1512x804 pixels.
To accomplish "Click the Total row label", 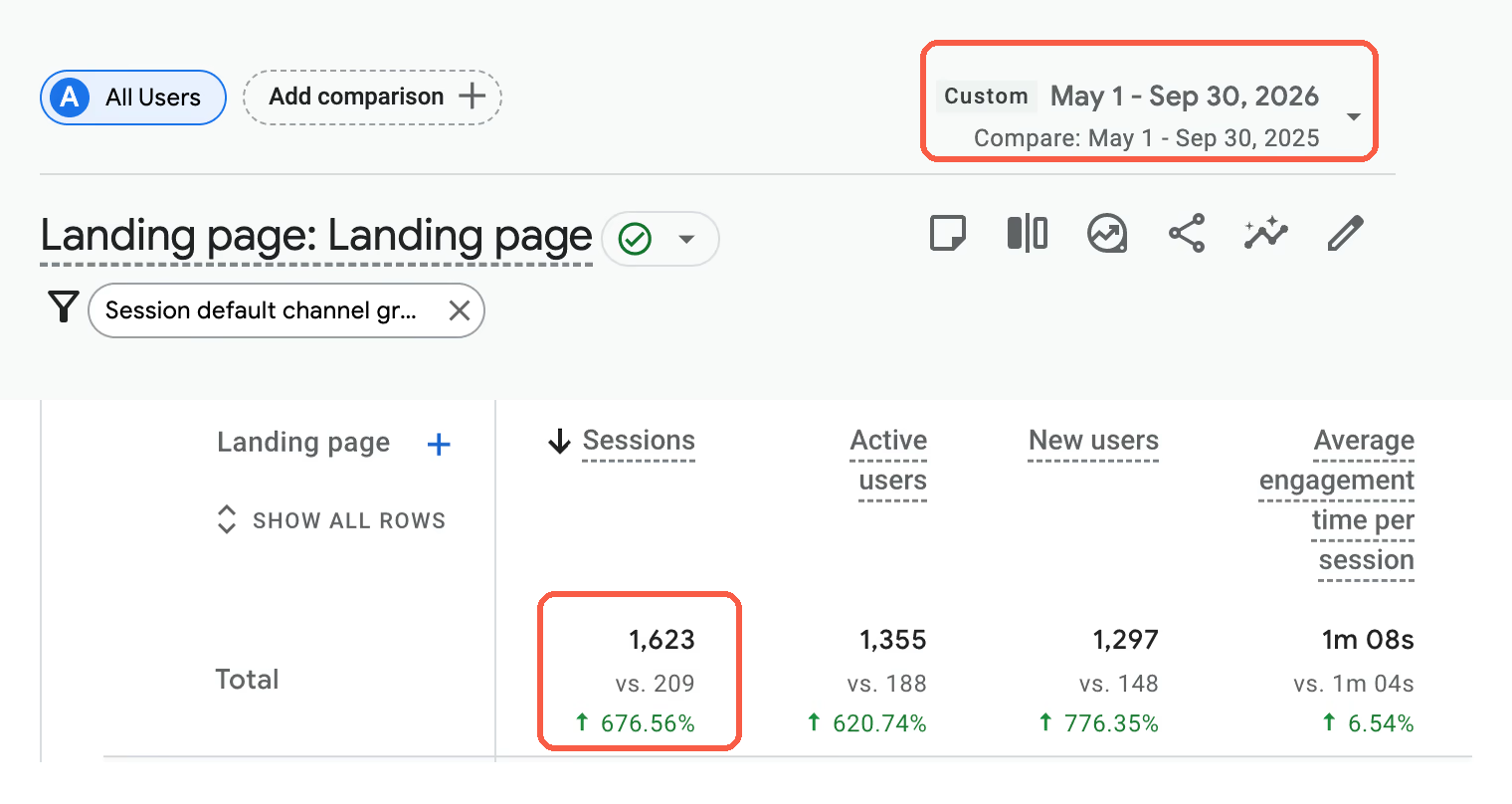I will [248, 680].
